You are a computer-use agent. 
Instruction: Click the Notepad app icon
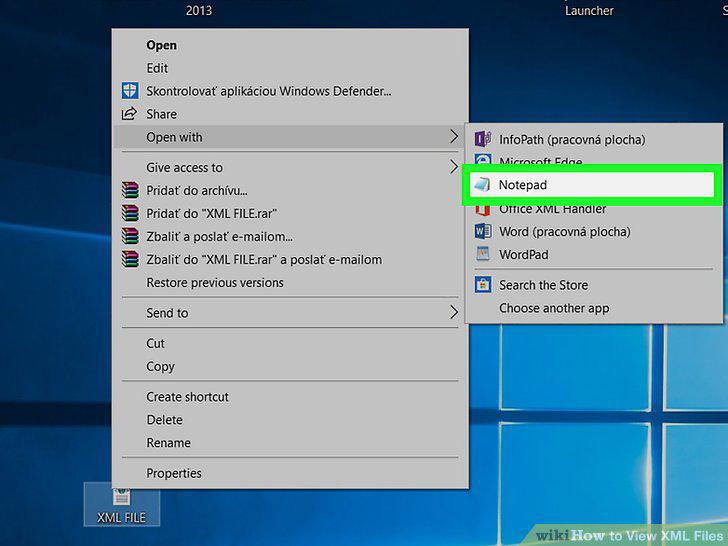pos(482,185)
